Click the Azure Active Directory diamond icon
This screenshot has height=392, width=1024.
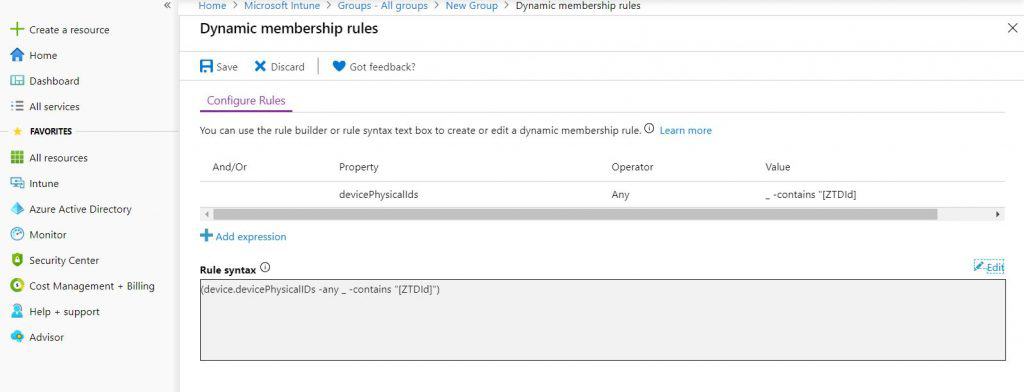click(17, 209)
